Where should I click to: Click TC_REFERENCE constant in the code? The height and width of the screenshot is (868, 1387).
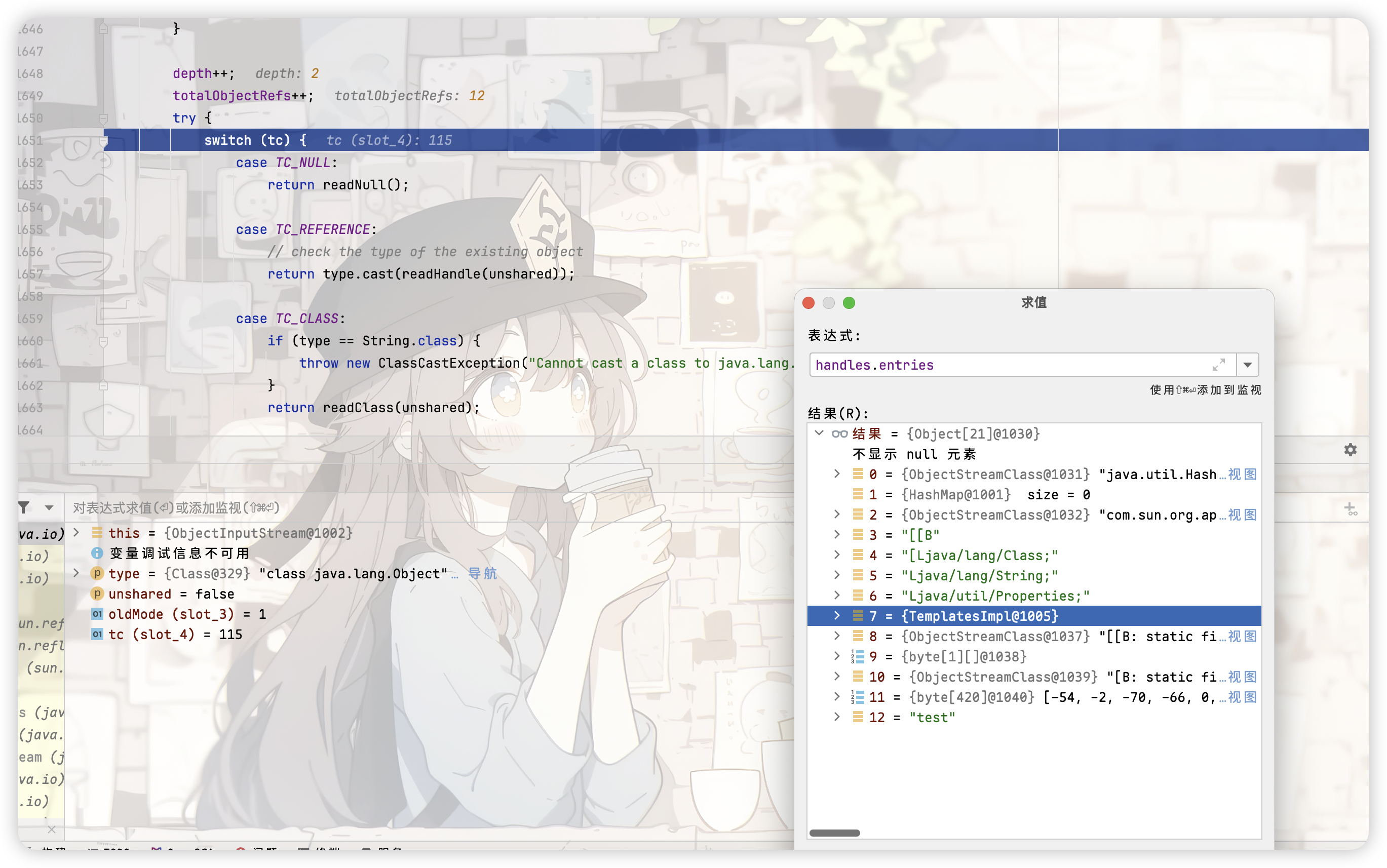pos(323,229)
